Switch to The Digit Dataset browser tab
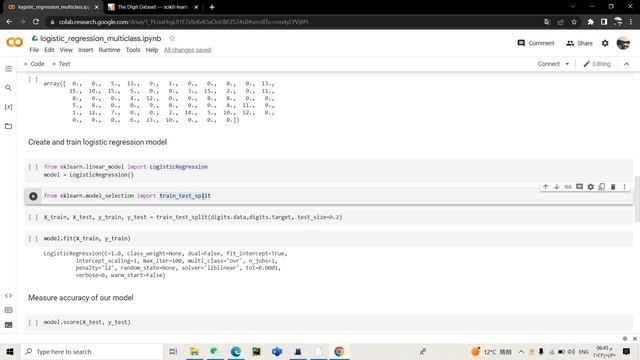This screenshot has height=360, width=640. pos(152,7)
